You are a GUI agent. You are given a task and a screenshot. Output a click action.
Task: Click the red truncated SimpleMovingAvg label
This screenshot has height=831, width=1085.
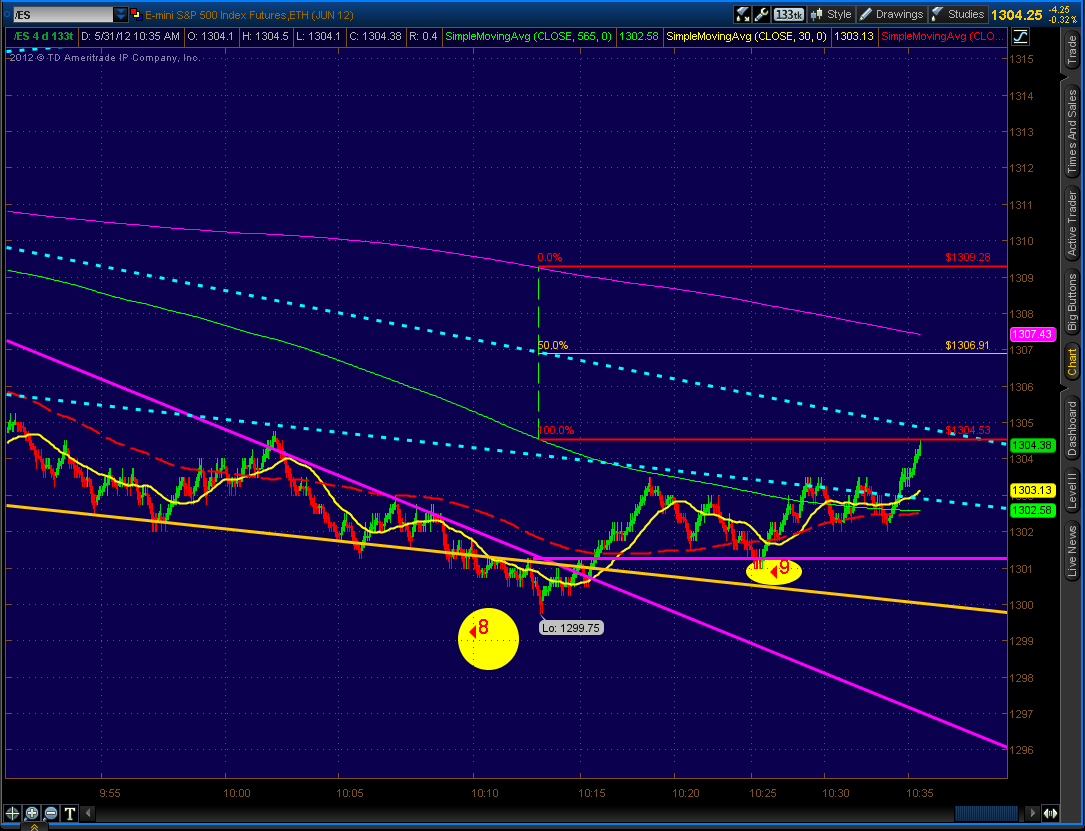[943, 36]
